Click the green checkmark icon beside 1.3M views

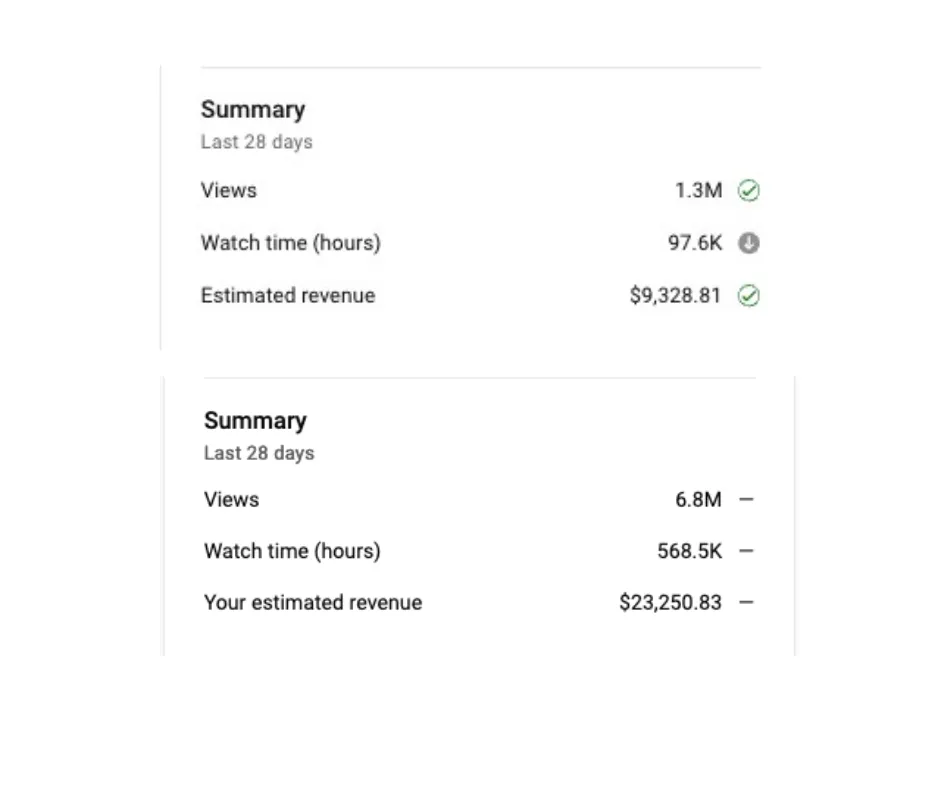coord(748,191)
